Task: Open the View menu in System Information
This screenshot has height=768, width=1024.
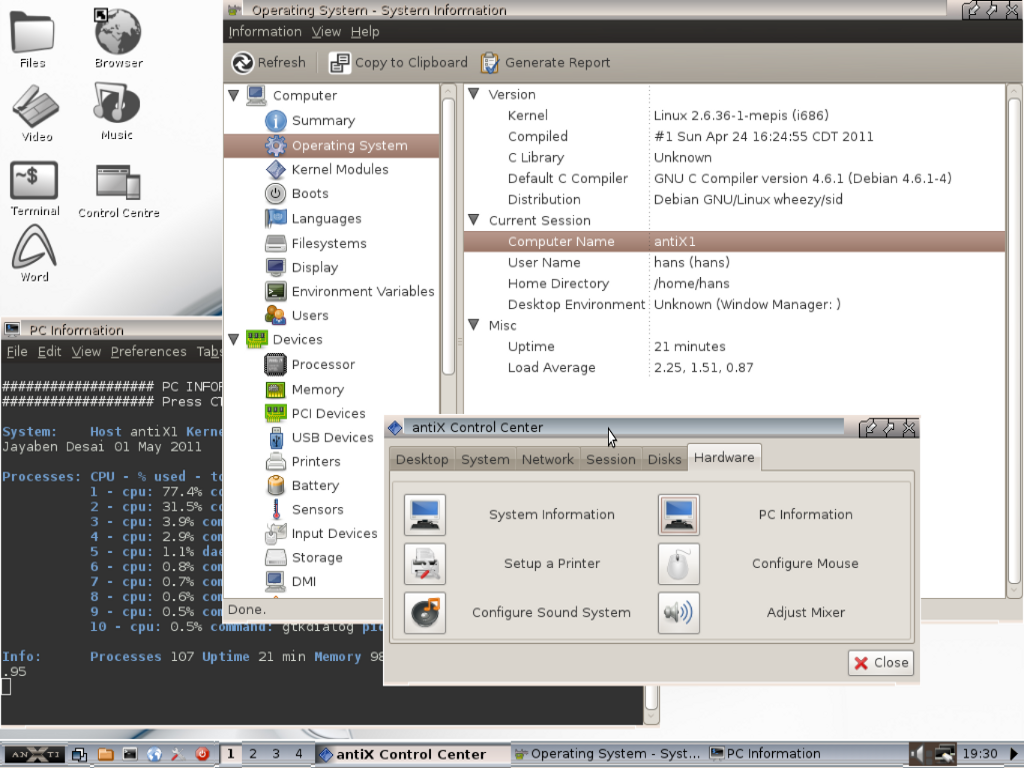Action: (326, 31)
